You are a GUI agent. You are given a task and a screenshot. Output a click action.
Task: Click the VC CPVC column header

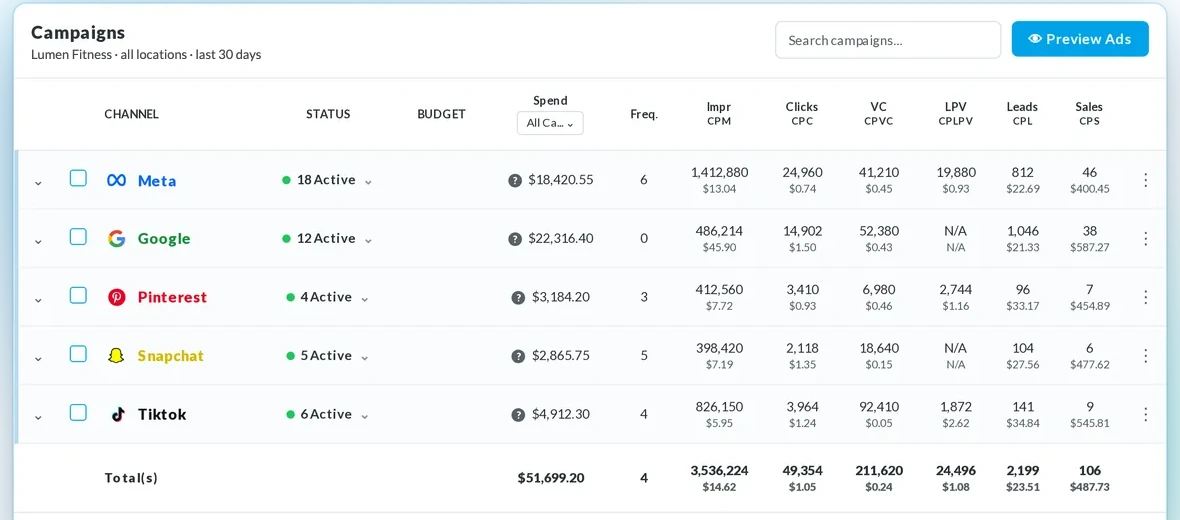click(x=878, y=114)
